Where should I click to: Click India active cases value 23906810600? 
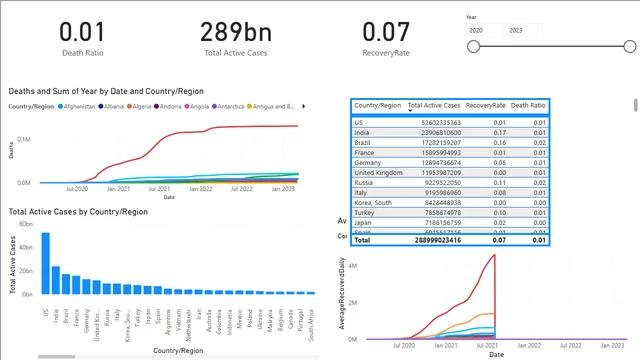pyautogui.click(x=441, y=133)
